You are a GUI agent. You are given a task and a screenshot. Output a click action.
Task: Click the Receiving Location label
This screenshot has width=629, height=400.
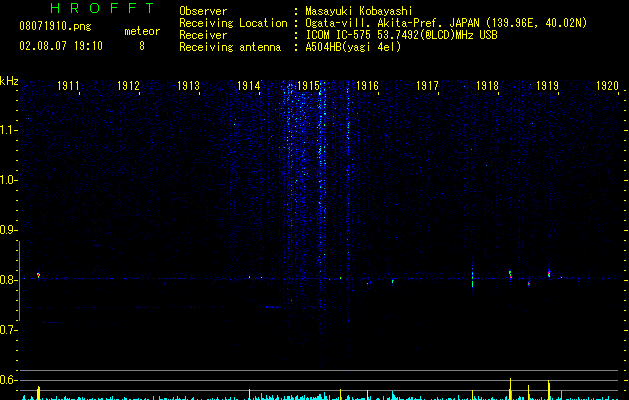coord(233,23)
